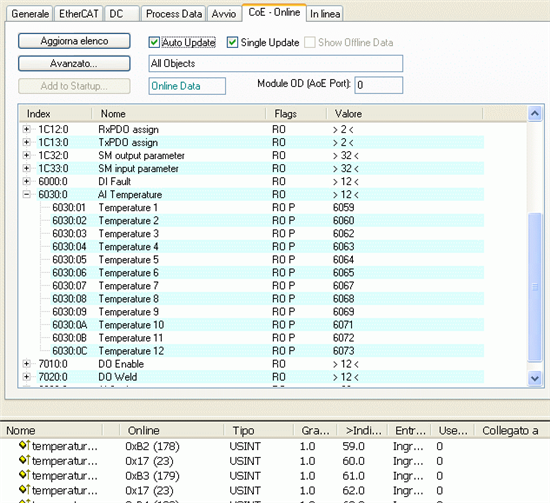The width and height of the screenshot is (550, 503).
Task: Select the Temperature 7 row 6030:07
Action: pos(261,286)
